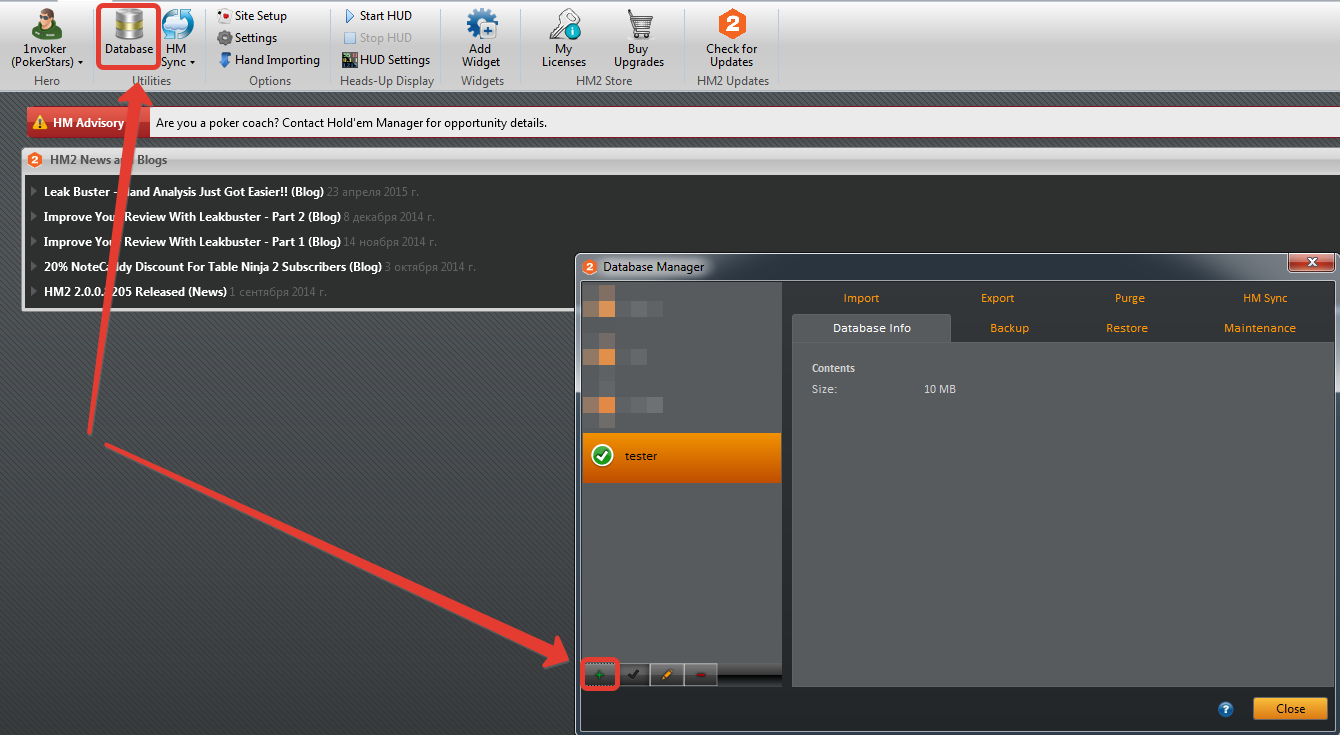Expand HM2 2.0.0.205 Released news item
Screen dimensions: 1340x735
(35, 291)
